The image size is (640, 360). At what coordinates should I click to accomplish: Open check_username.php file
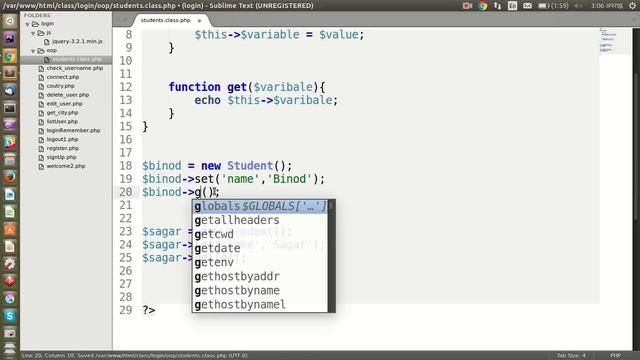click(x=74, y=68)
